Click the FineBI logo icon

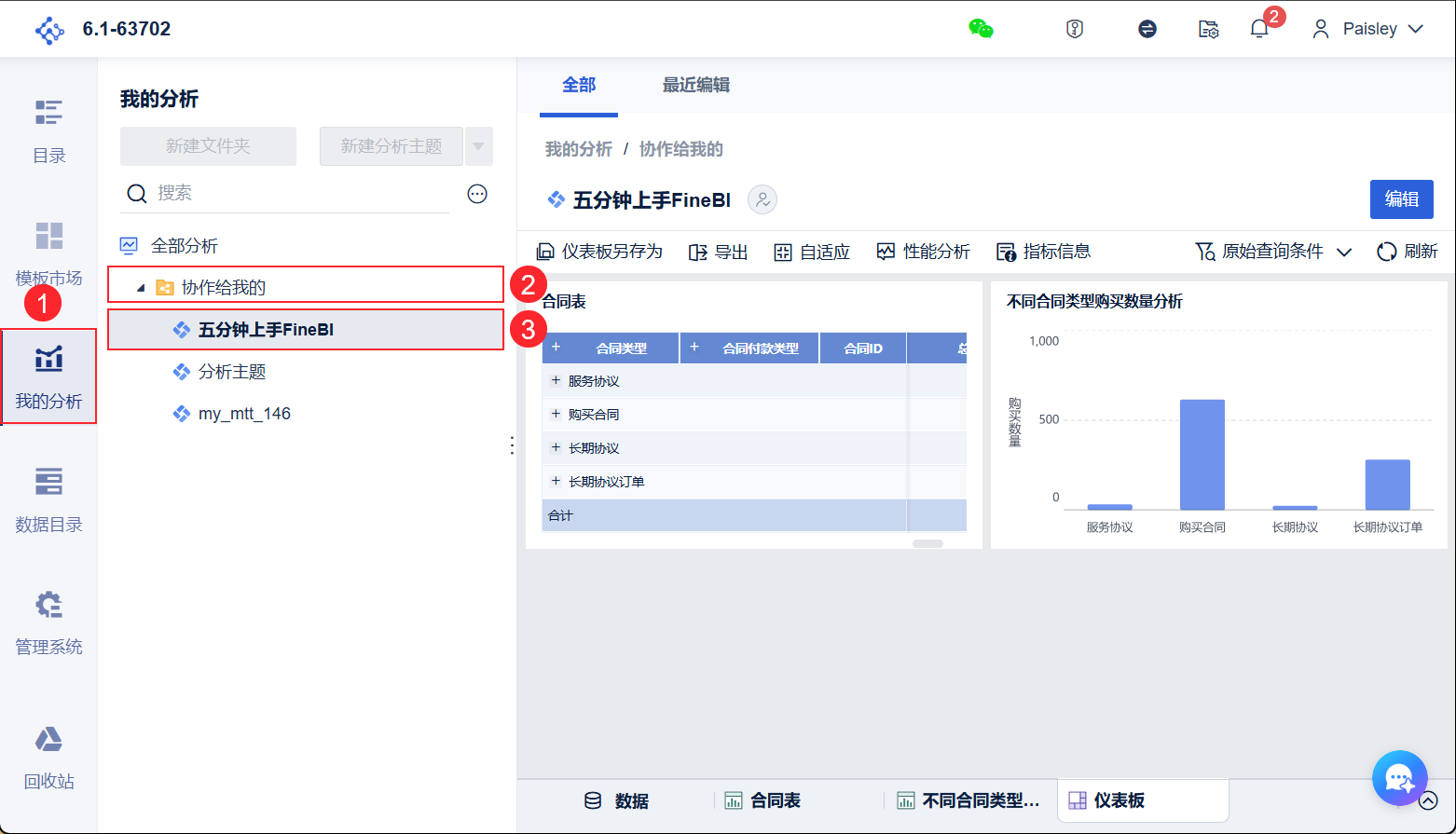49,30
